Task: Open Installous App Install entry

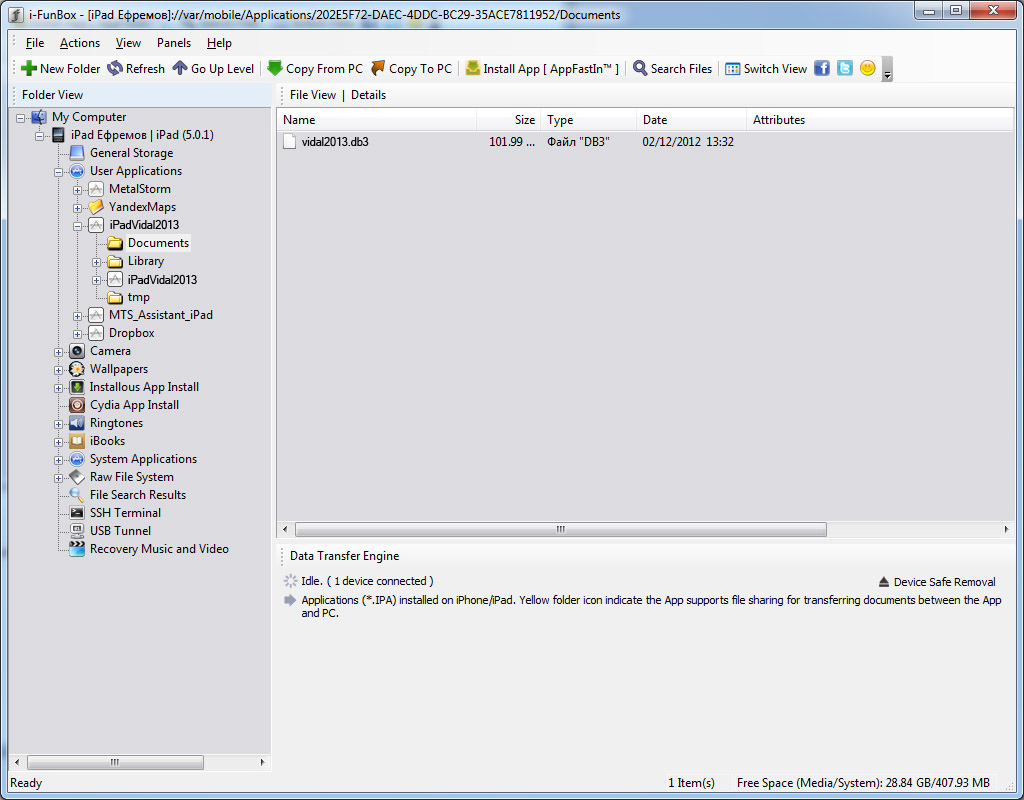Action: tap(144, 387)
